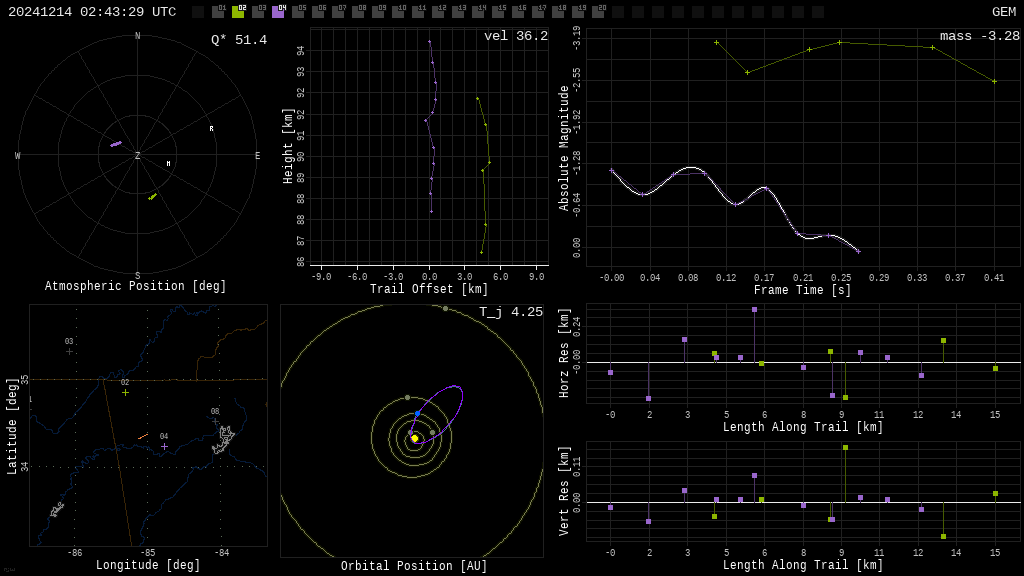Click the vel 36.2 velocity label
Viewport: 1024px width, 576px height.
(515, 36)
